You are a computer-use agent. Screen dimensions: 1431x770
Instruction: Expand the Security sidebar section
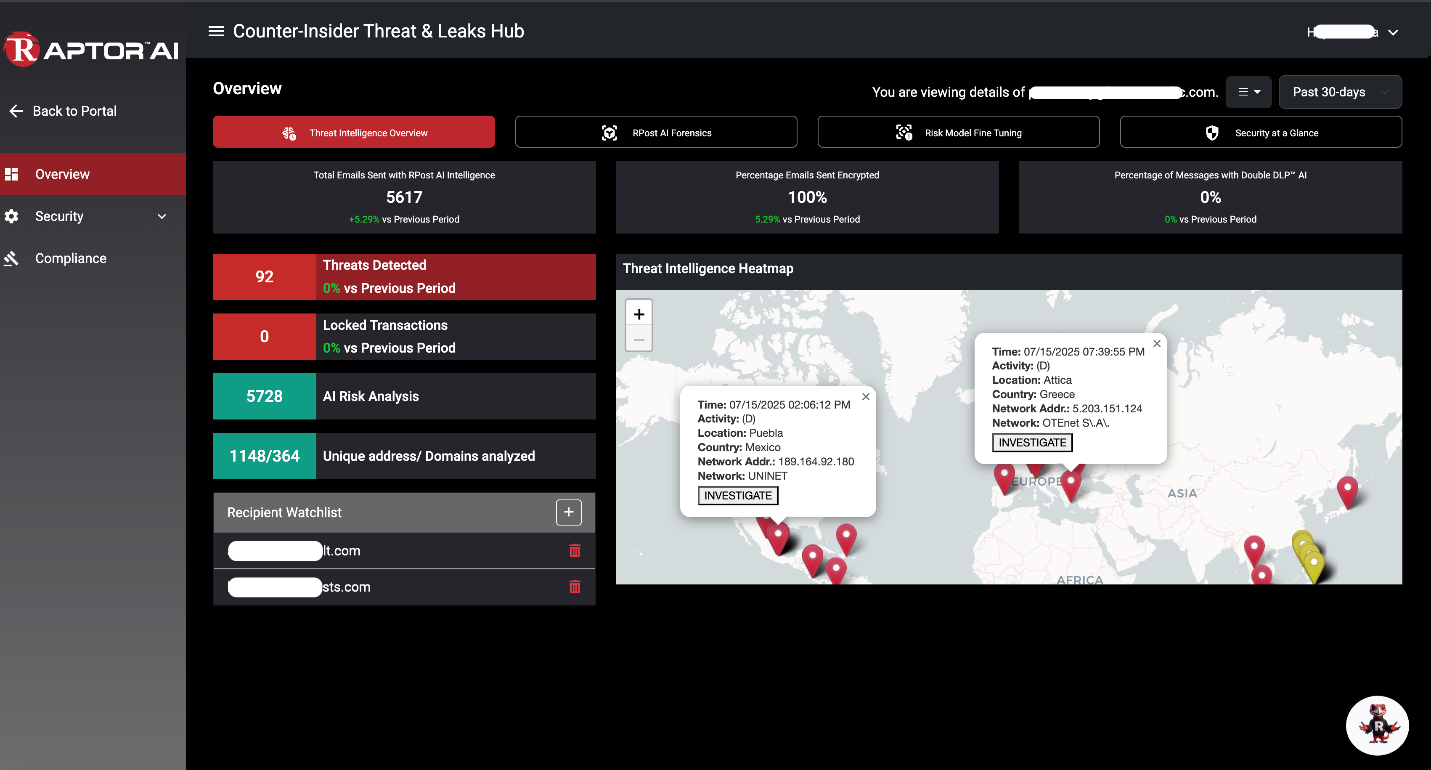coord(93,216)
